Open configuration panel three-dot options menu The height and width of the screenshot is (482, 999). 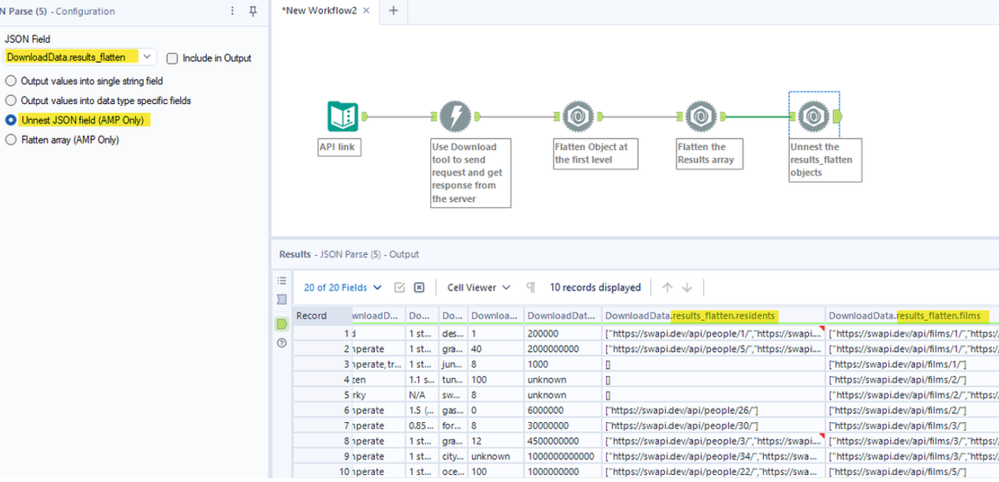pyautogui.click(x=233, y=11)
